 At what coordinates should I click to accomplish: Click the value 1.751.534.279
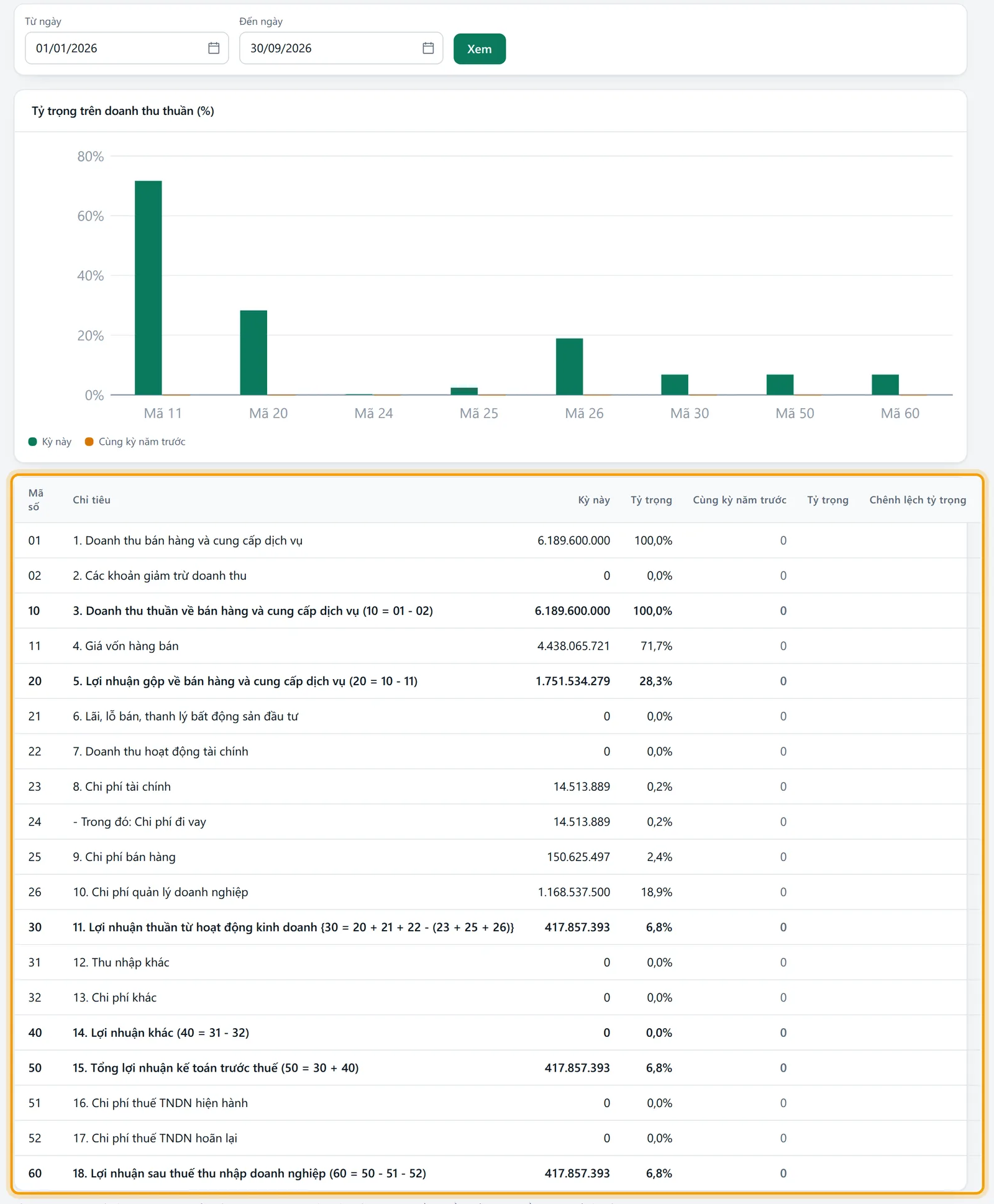(573, 682)
